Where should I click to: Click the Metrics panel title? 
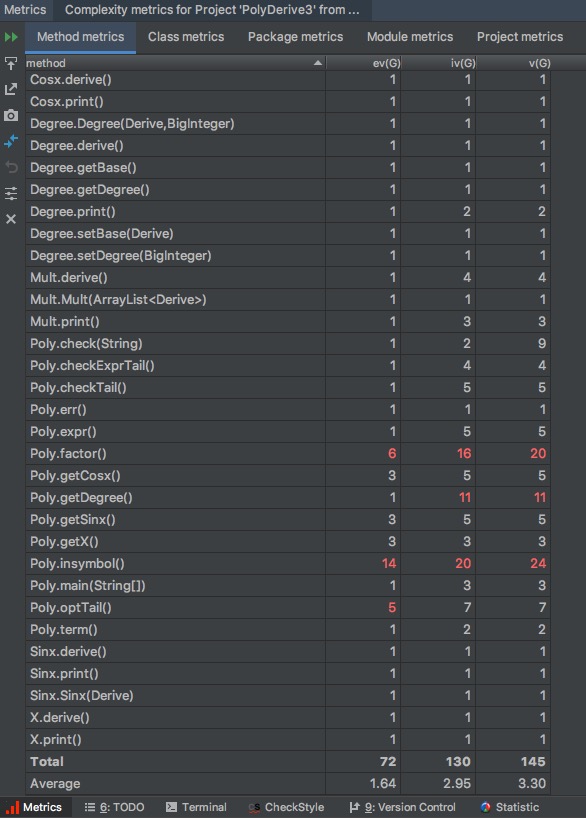coord(25,10)
